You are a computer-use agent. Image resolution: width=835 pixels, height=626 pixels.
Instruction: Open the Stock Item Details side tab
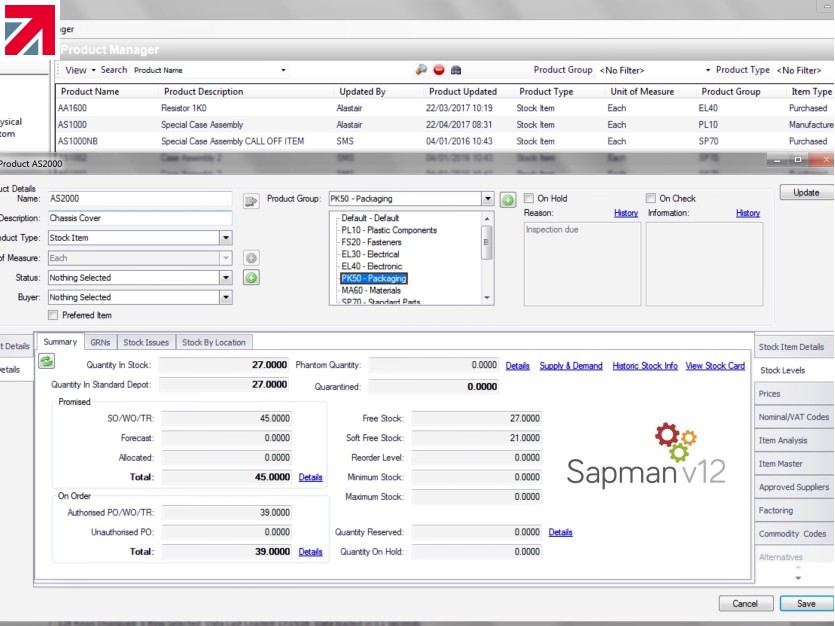(x=793, y=347)
